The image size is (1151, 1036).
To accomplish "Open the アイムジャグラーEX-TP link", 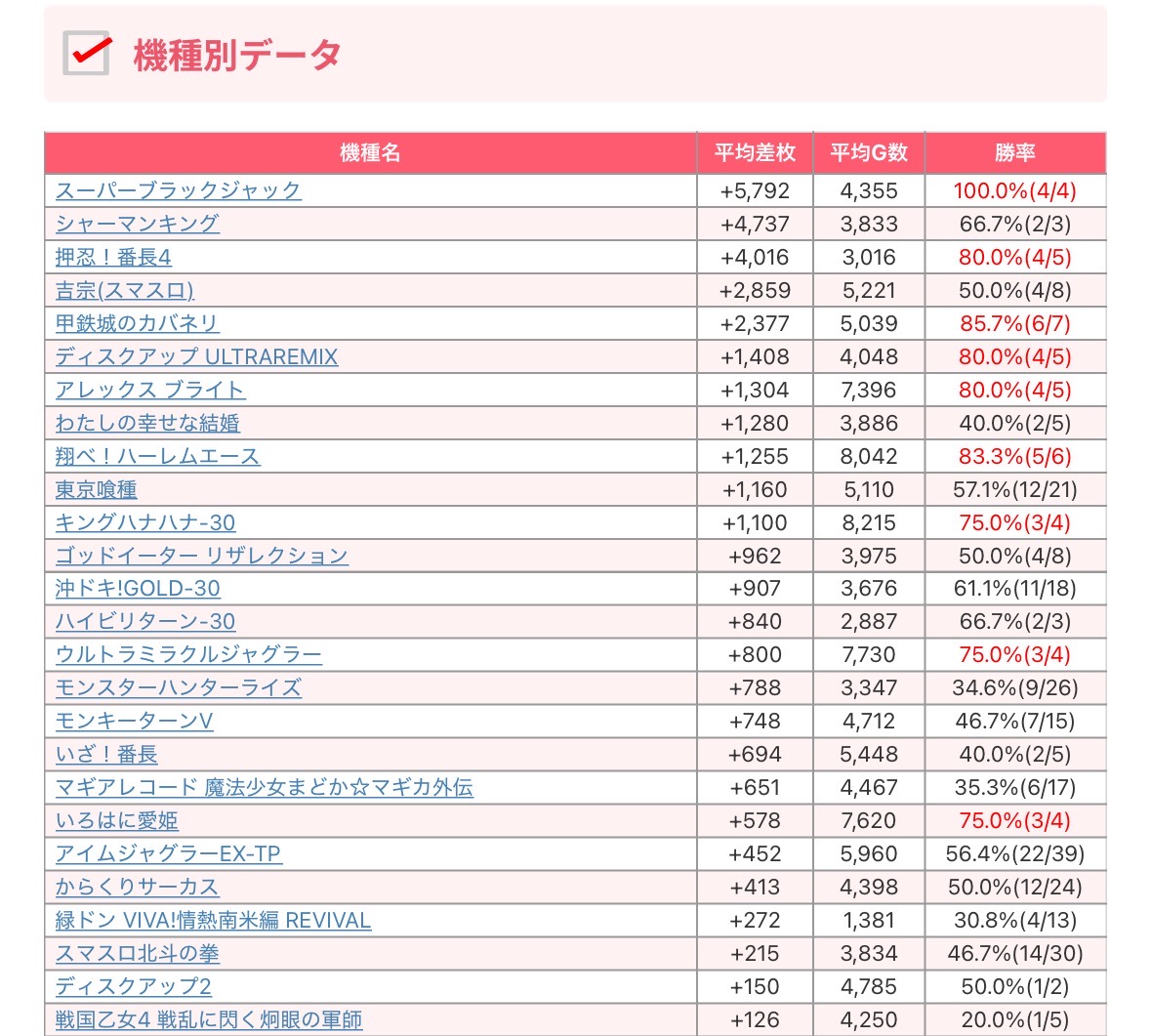I will tap(169, 854).
